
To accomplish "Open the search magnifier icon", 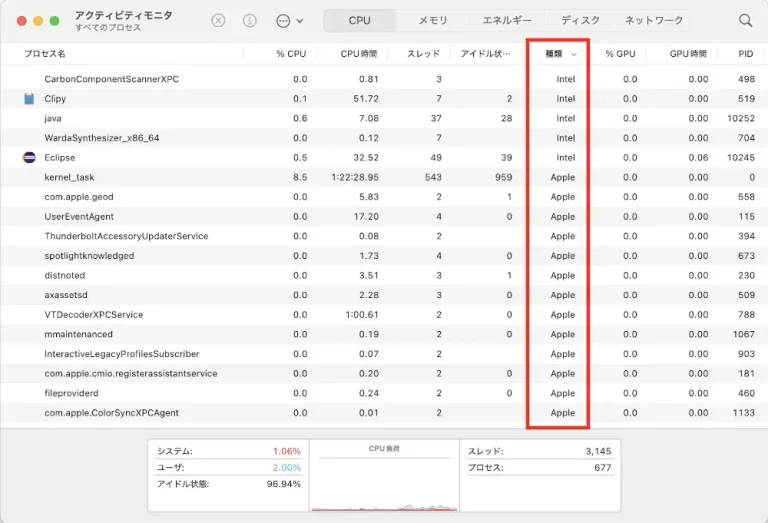I will pyautogui.click(x=745, y=21).
